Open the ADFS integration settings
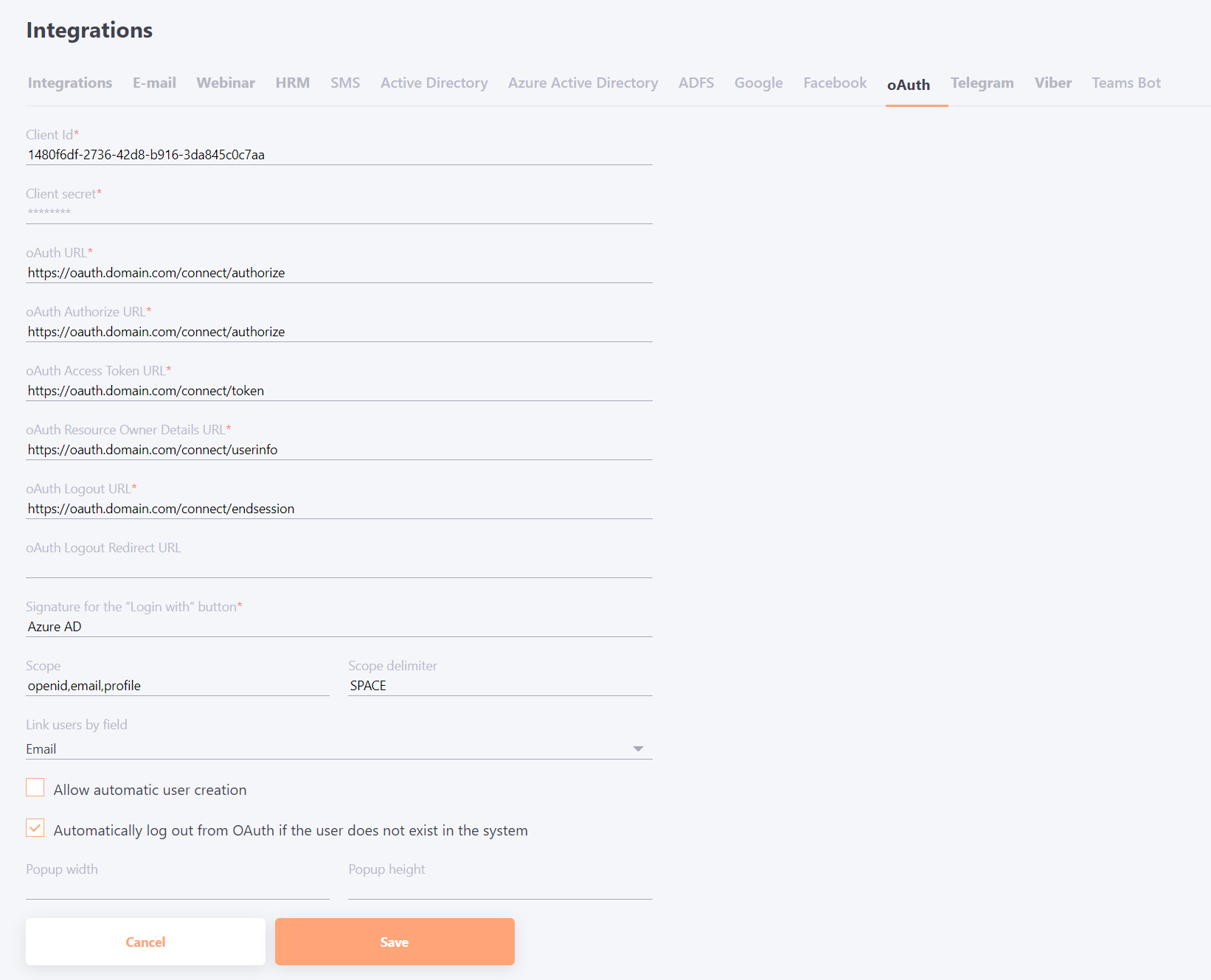The height and width of the screenshot is (980, 1211). (695, 83)
